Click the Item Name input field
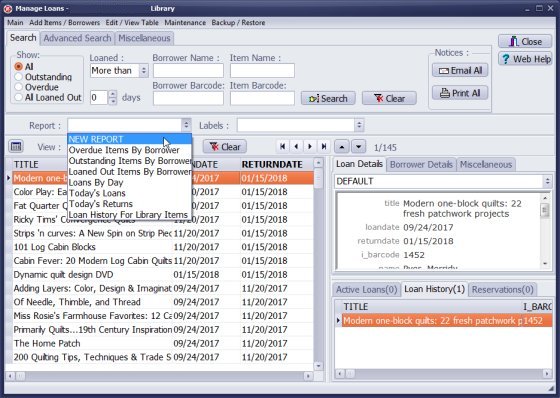Image resolution: width=560 pixels, height=398 pixels. click(x=262, y=71)
